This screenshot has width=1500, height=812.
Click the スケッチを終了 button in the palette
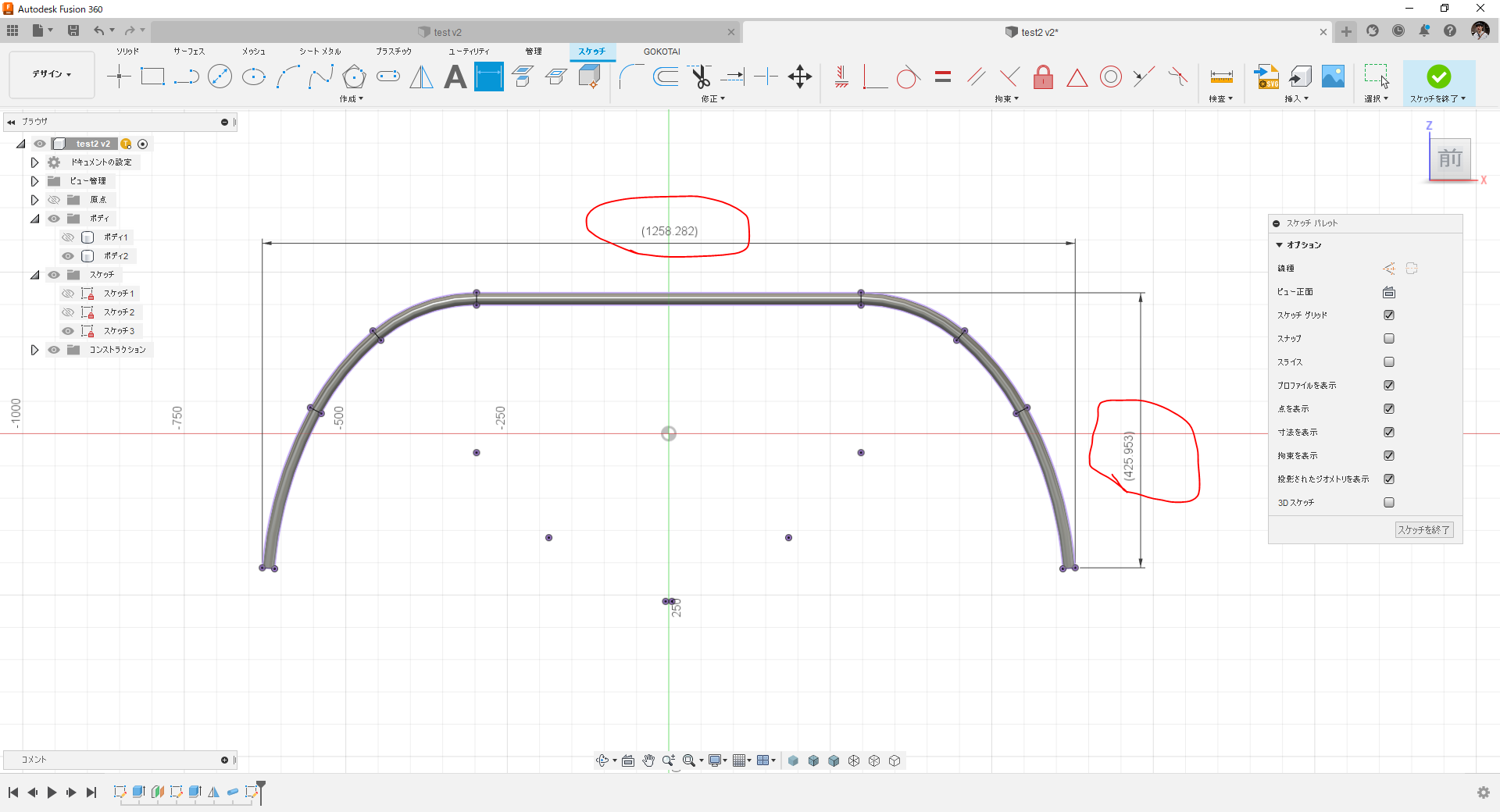tap(1423, 529)
